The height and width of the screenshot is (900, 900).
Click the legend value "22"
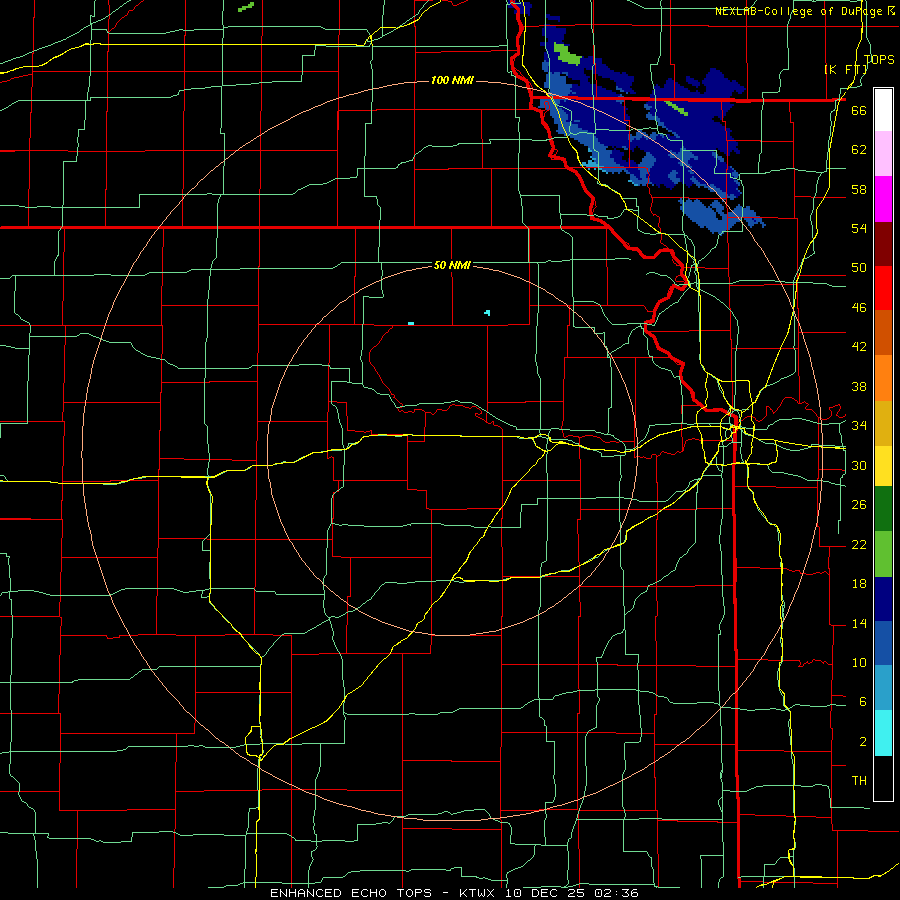coord(859,544)
